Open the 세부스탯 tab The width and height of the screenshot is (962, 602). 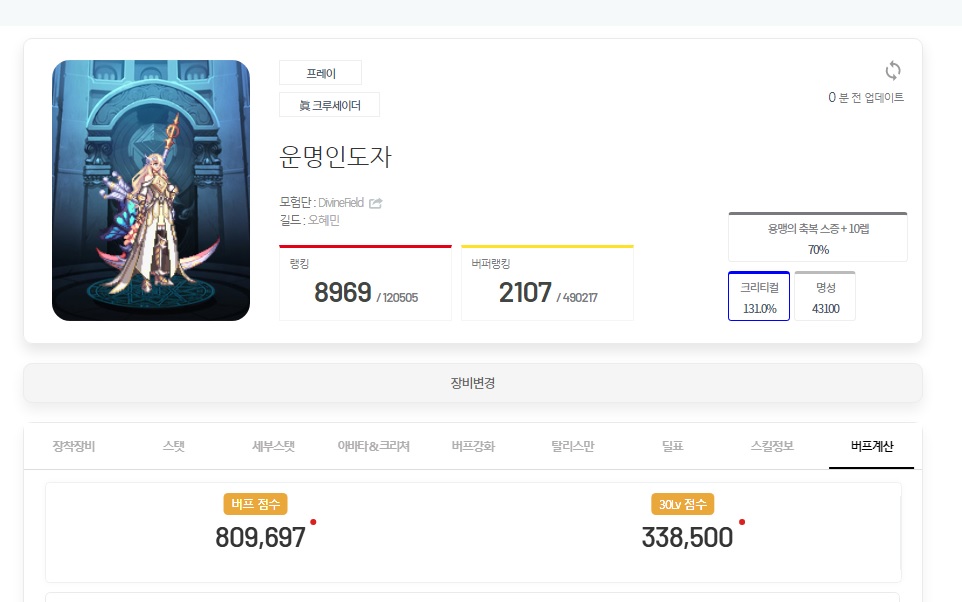(274, 446)
